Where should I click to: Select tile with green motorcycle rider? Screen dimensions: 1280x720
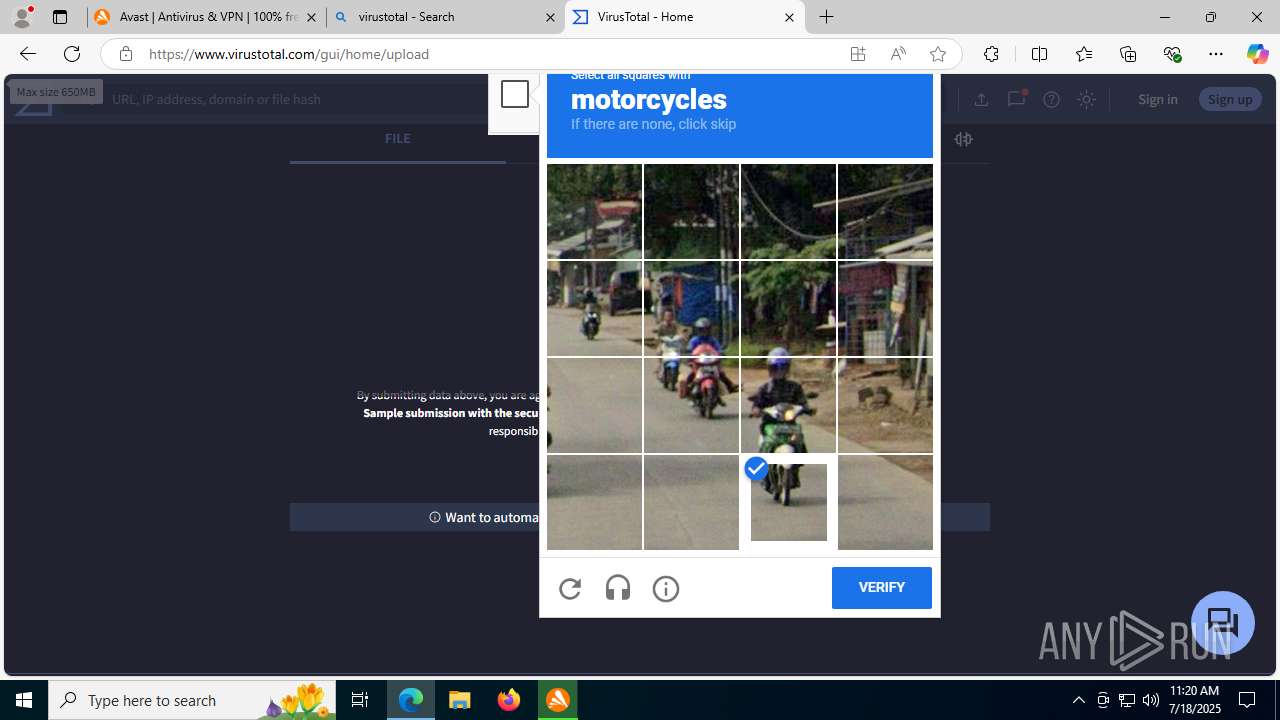(788, 406)
